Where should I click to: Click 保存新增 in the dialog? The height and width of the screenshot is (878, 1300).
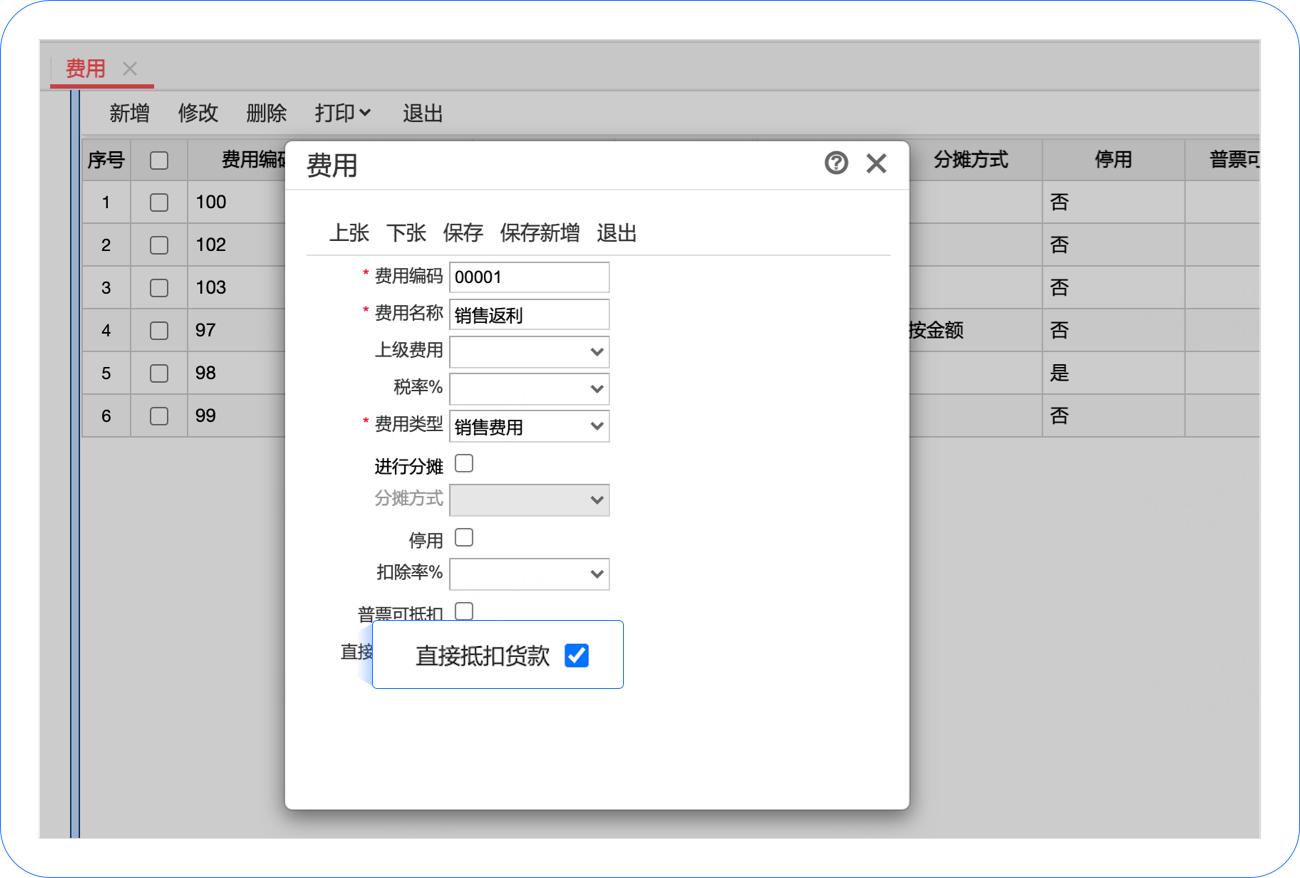540,233
